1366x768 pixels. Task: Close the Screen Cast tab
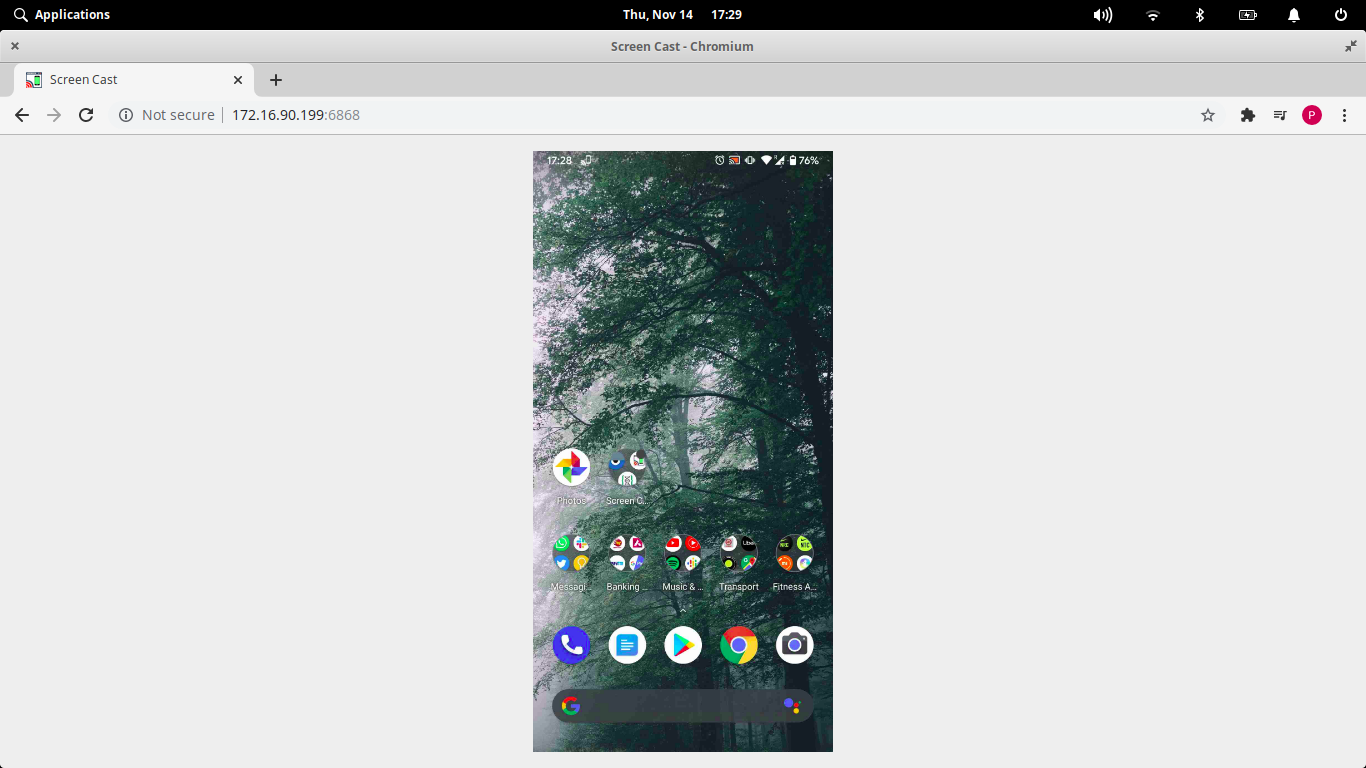point(238,80)
